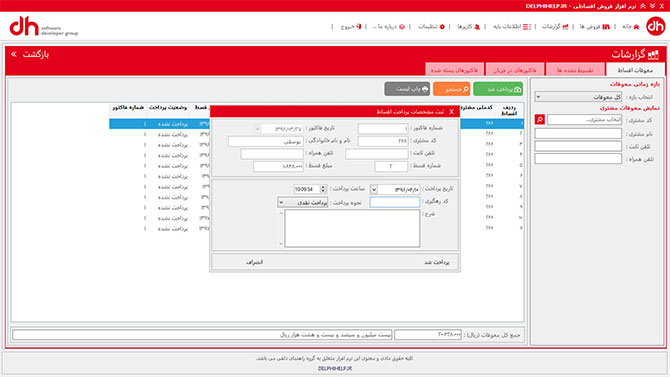
Task: Click the dialog تلفن همراه field
Action: [x=272, y=153]
